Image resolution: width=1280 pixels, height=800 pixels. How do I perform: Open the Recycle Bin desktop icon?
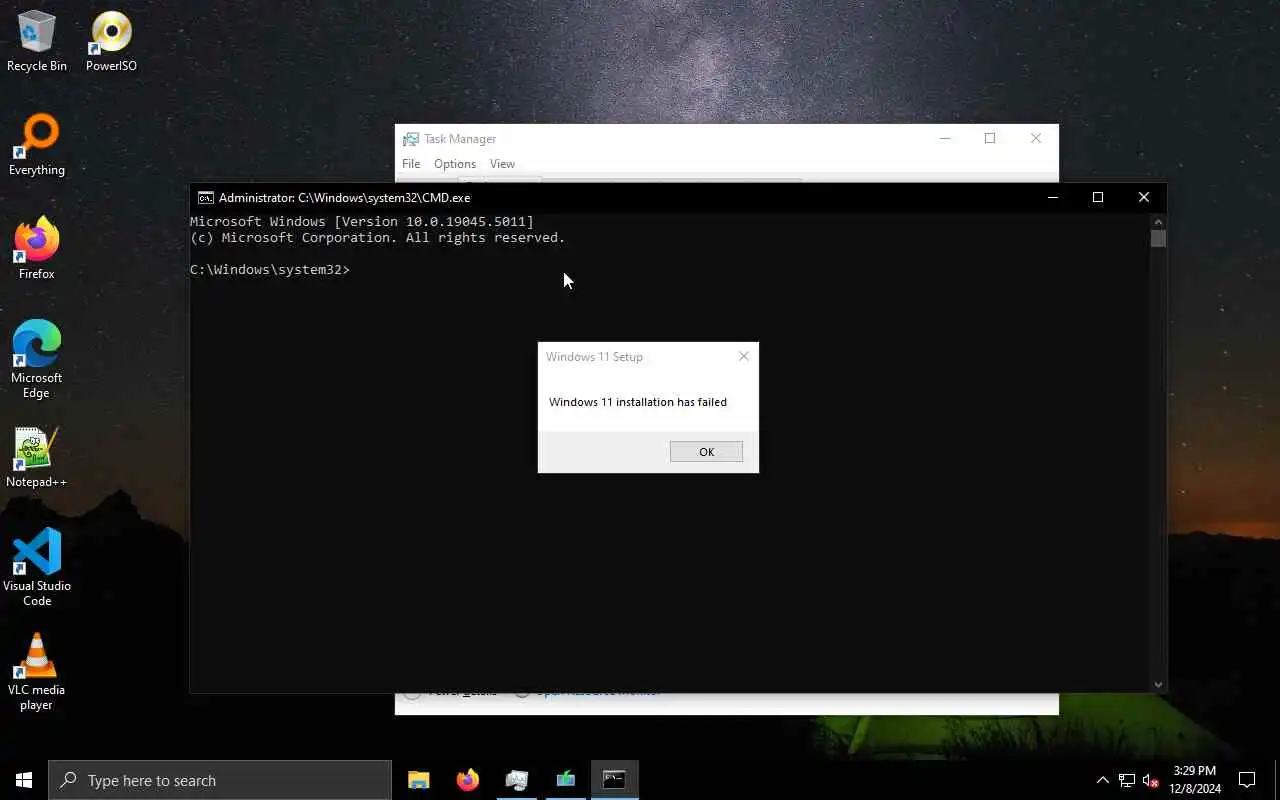[x=37, y=42]
